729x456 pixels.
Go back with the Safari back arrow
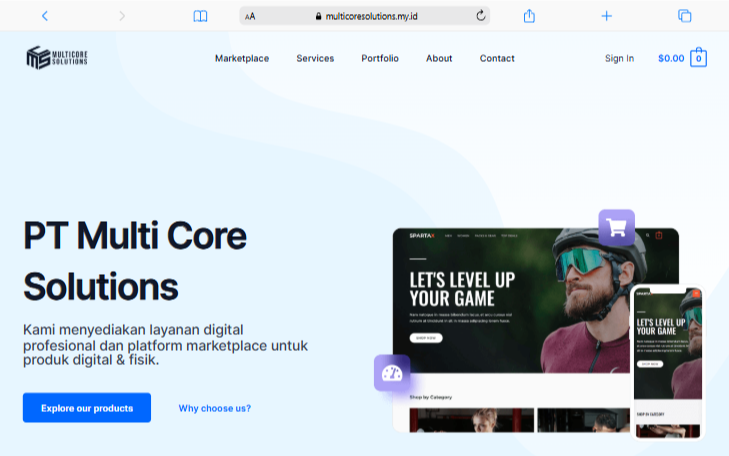(x=45, y=16)
